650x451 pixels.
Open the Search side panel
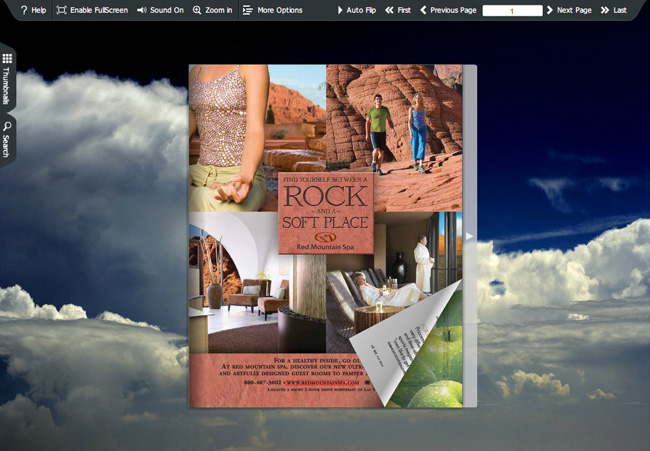point(7,140)
